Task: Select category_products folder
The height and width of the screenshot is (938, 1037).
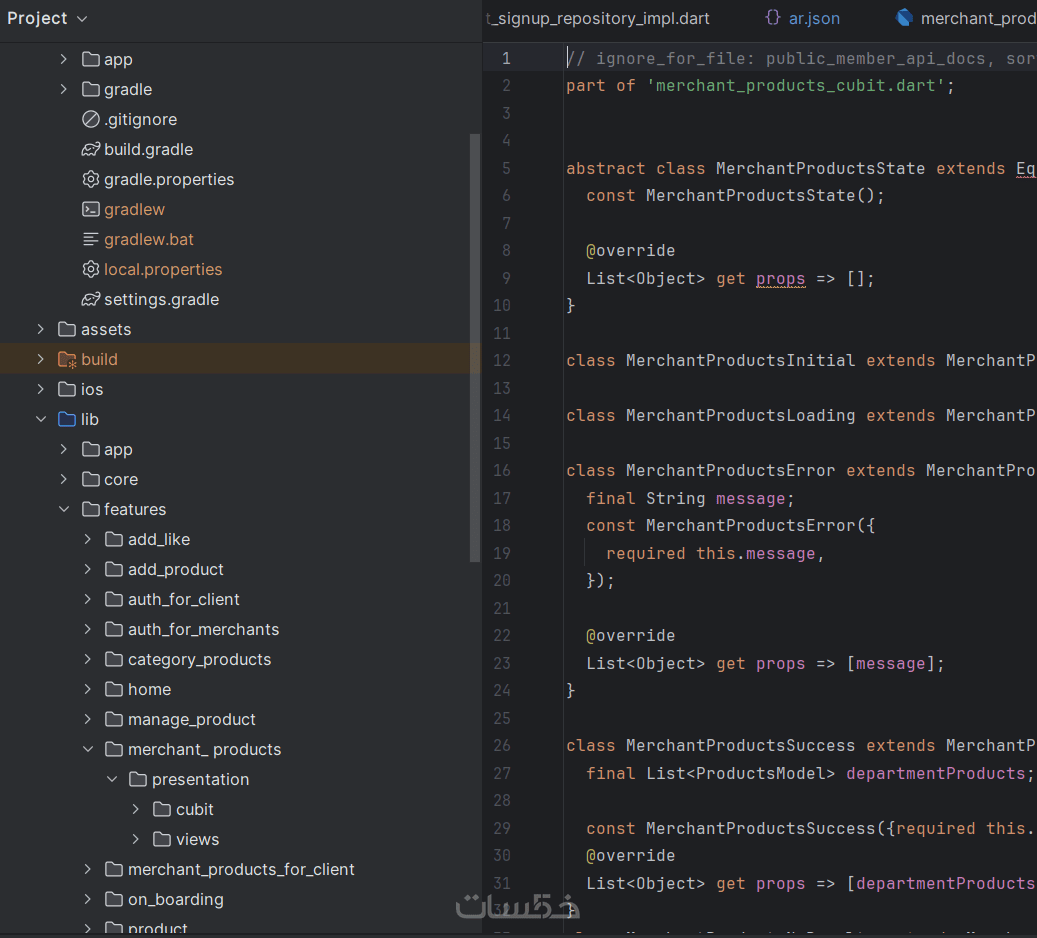Action: (x=199, y=660)
